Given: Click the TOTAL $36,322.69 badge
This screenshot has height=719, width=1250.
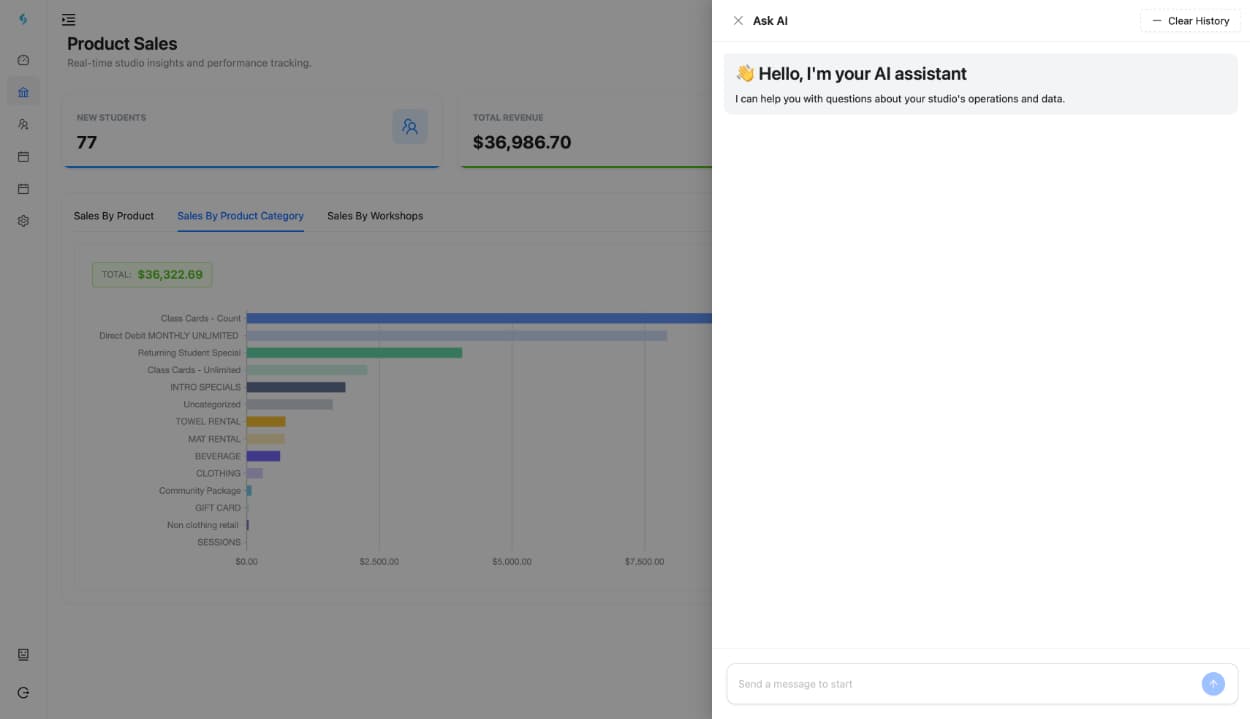Looking at the screenshot, I should (x=151, y=274).
